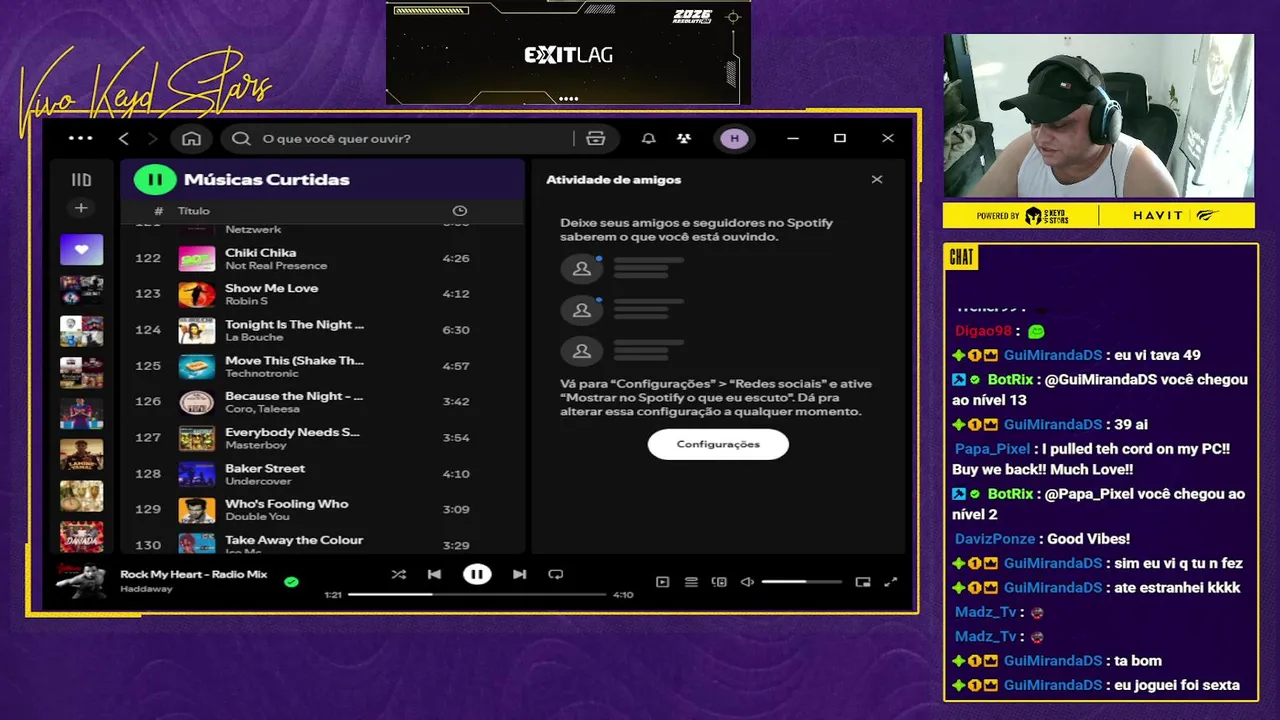Viewport: 1280px width, 720px height.
Task: Sort by the Título column header
Action: tap(194, 211)
